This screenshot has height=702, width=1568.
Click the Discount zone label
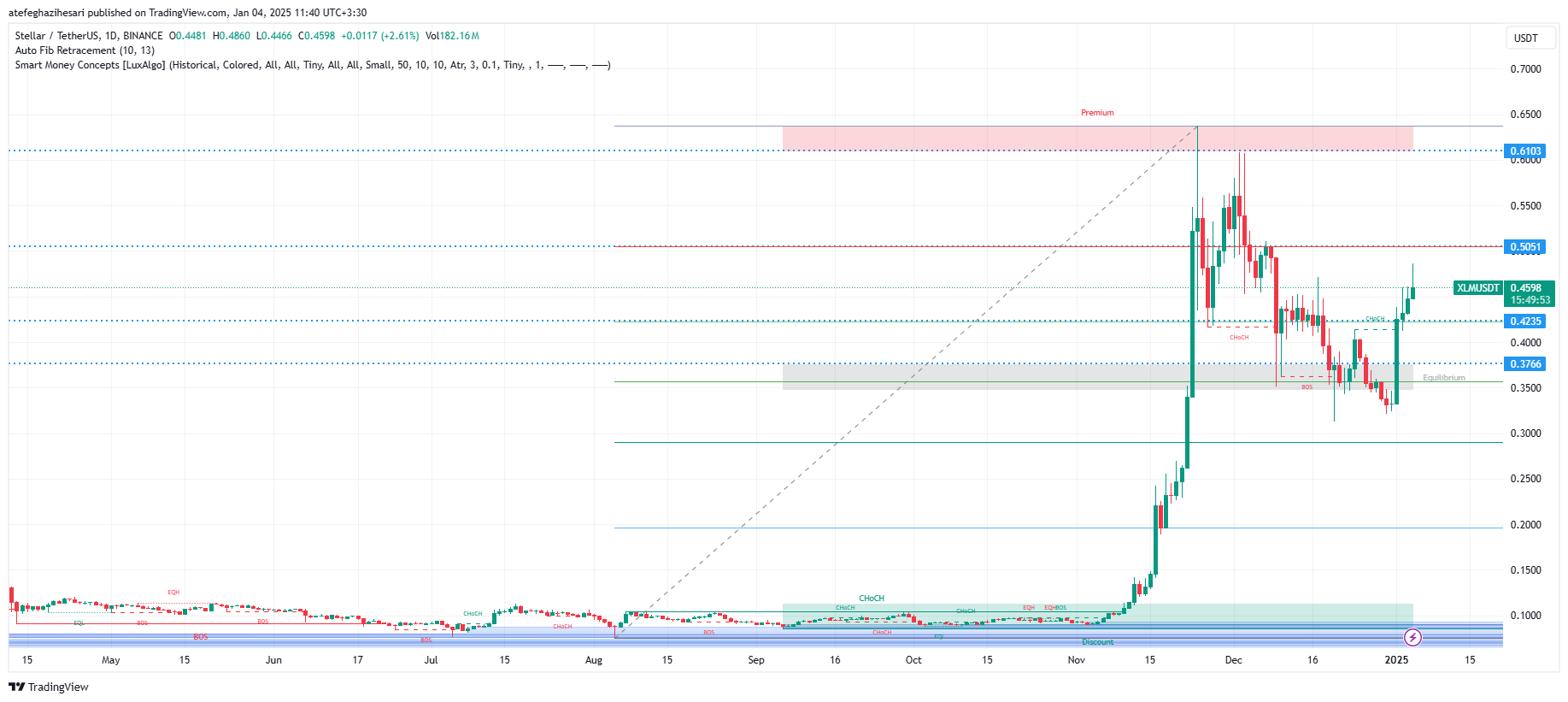pyautogui.click(x=1098, y=642)
